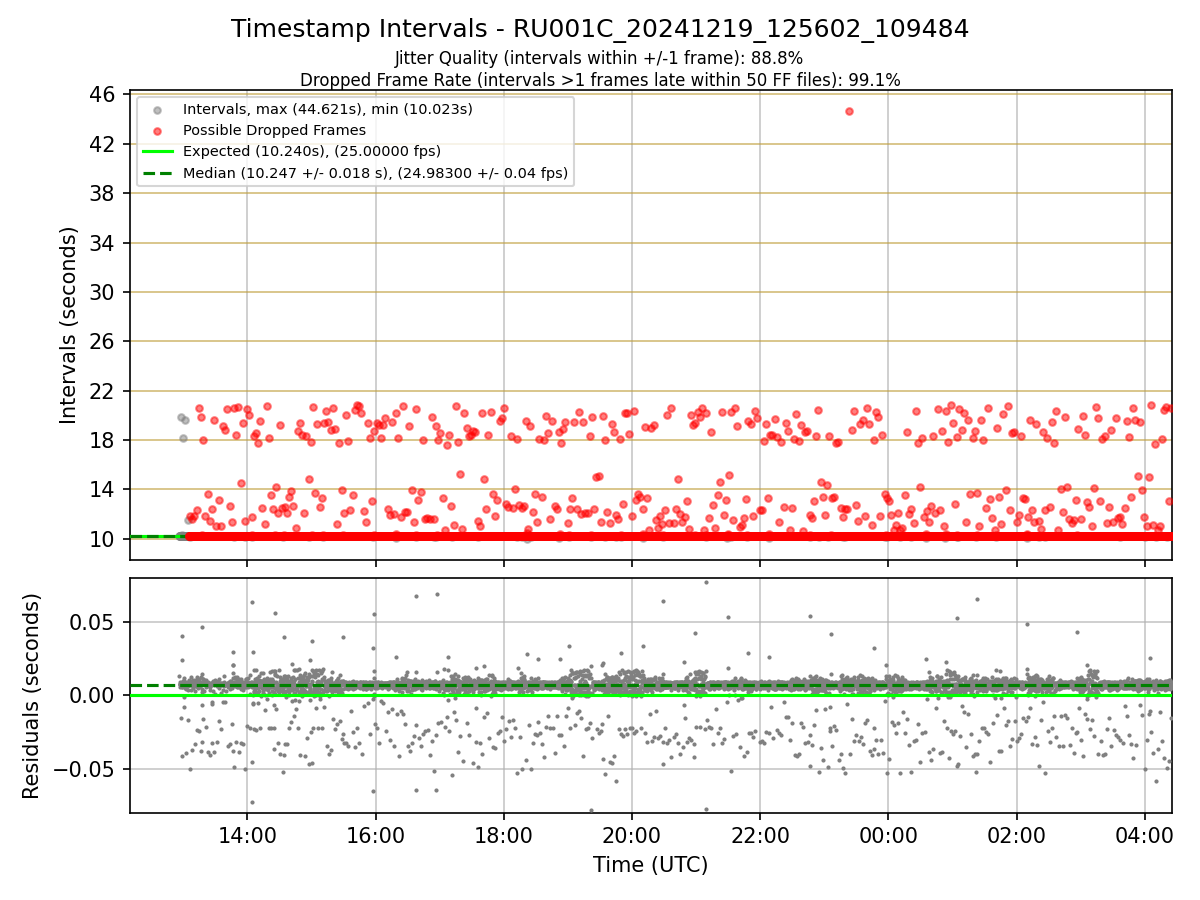1200x900 pixels.
Task: Click the x-axis tick label "18:00"
Action: click(x=504, y=835)
